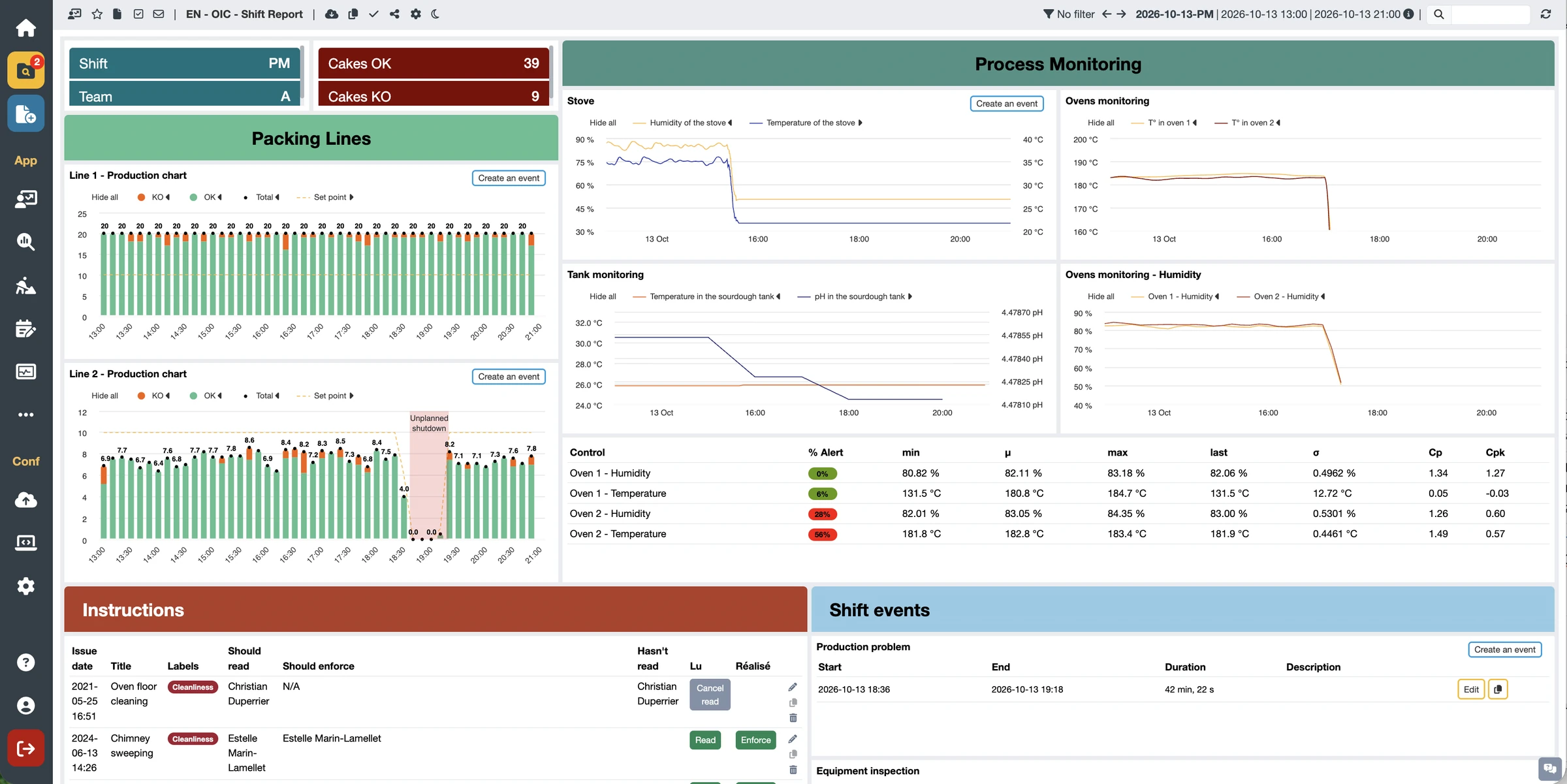Click the info icon next to date range
Screen dimensions: 1567x784
pos(1408,14)
